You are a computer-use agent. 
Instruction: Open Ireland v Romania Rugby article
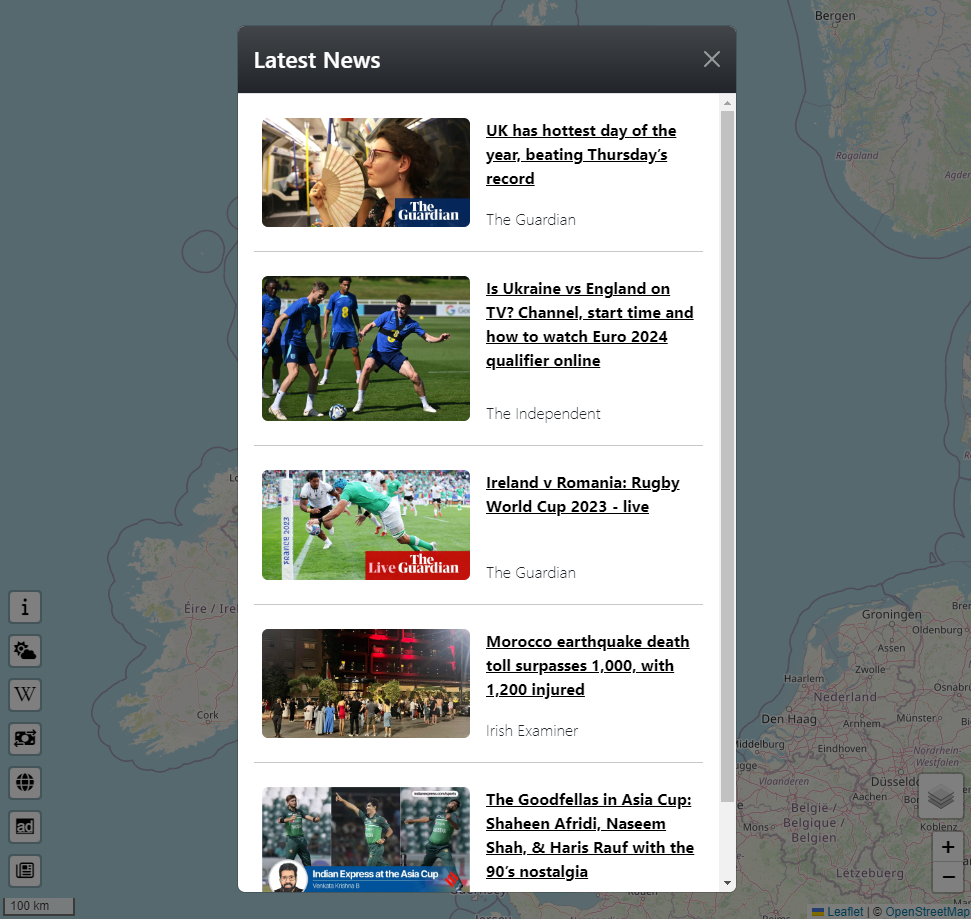[x=582, y=495]
